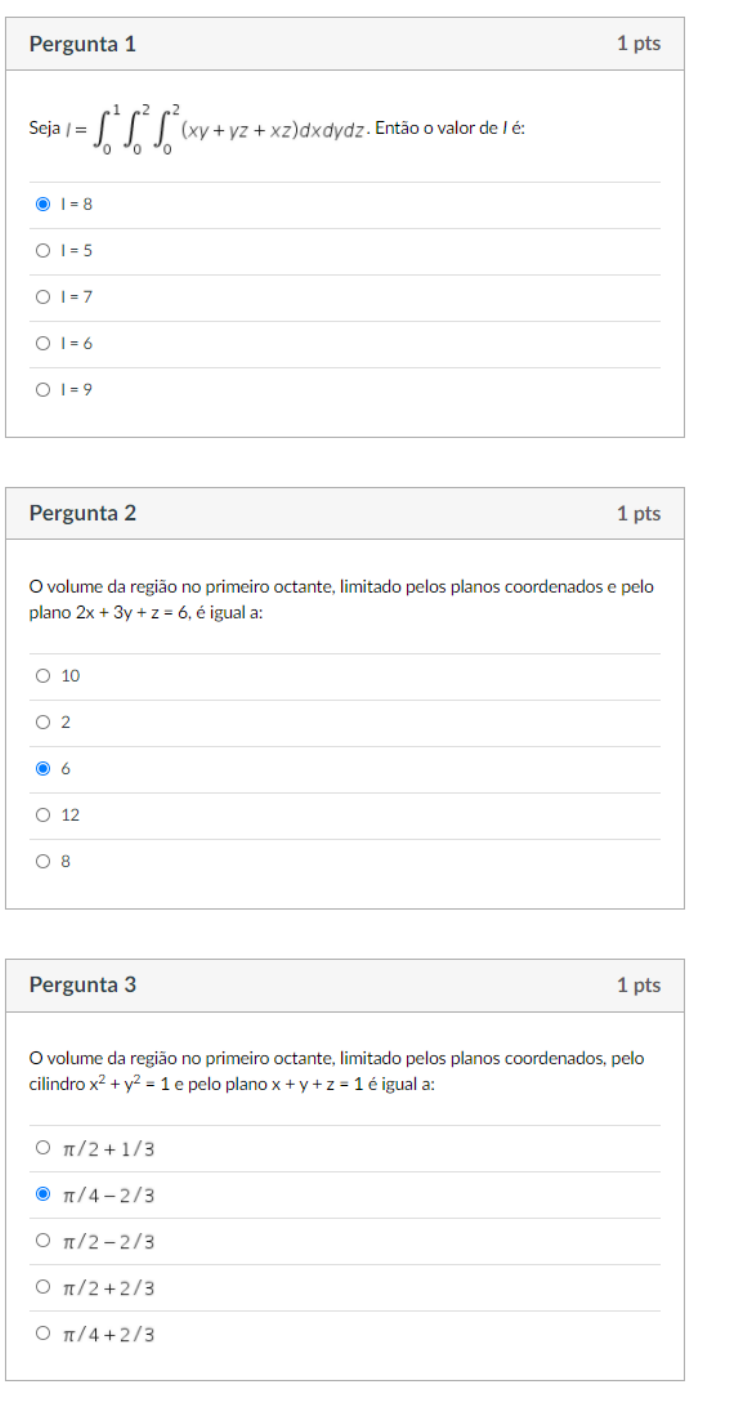Viewport: 729px width, 1402px height.
Task: Pick I = 6 as the answer
Action: click(x=42, y=343)
